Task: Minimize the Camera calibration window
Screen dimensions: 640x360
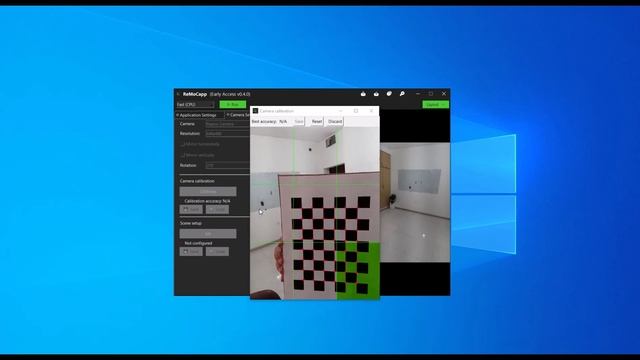Action: [340, 111]
